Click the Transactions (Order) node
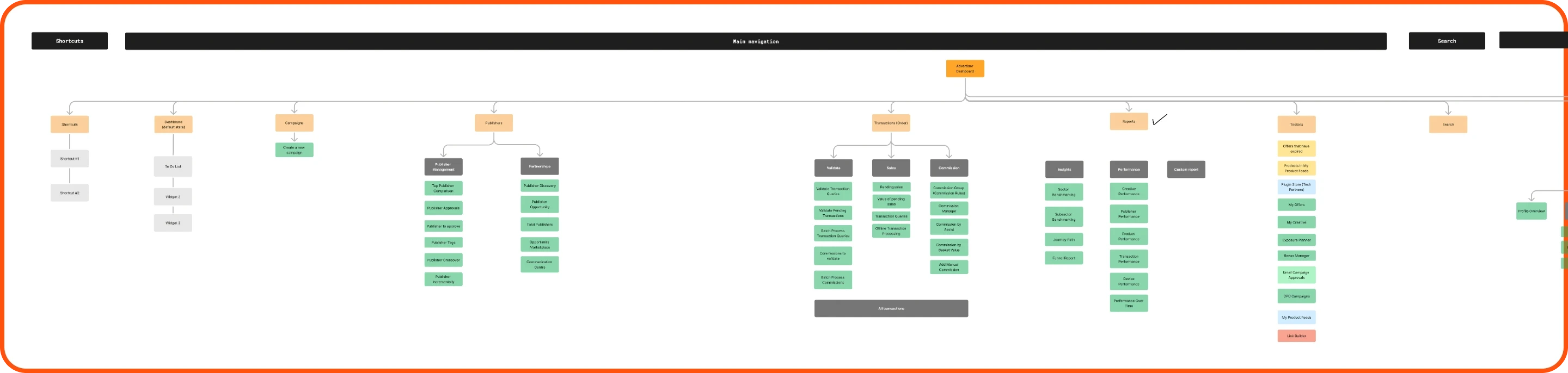Screen dimensions: 1568x373 (891, 123)
